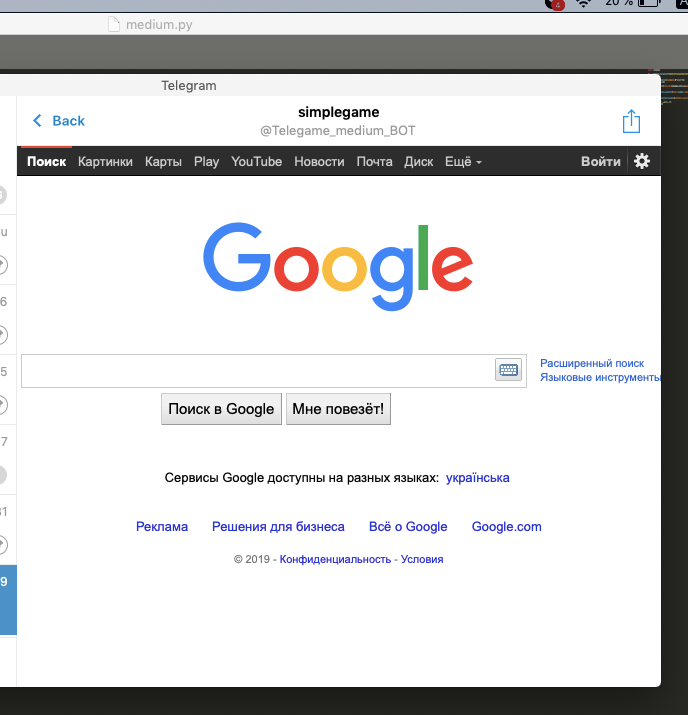Click the Поиск в Google button
This screenshot has height=715, width=688.
point(221,409)
